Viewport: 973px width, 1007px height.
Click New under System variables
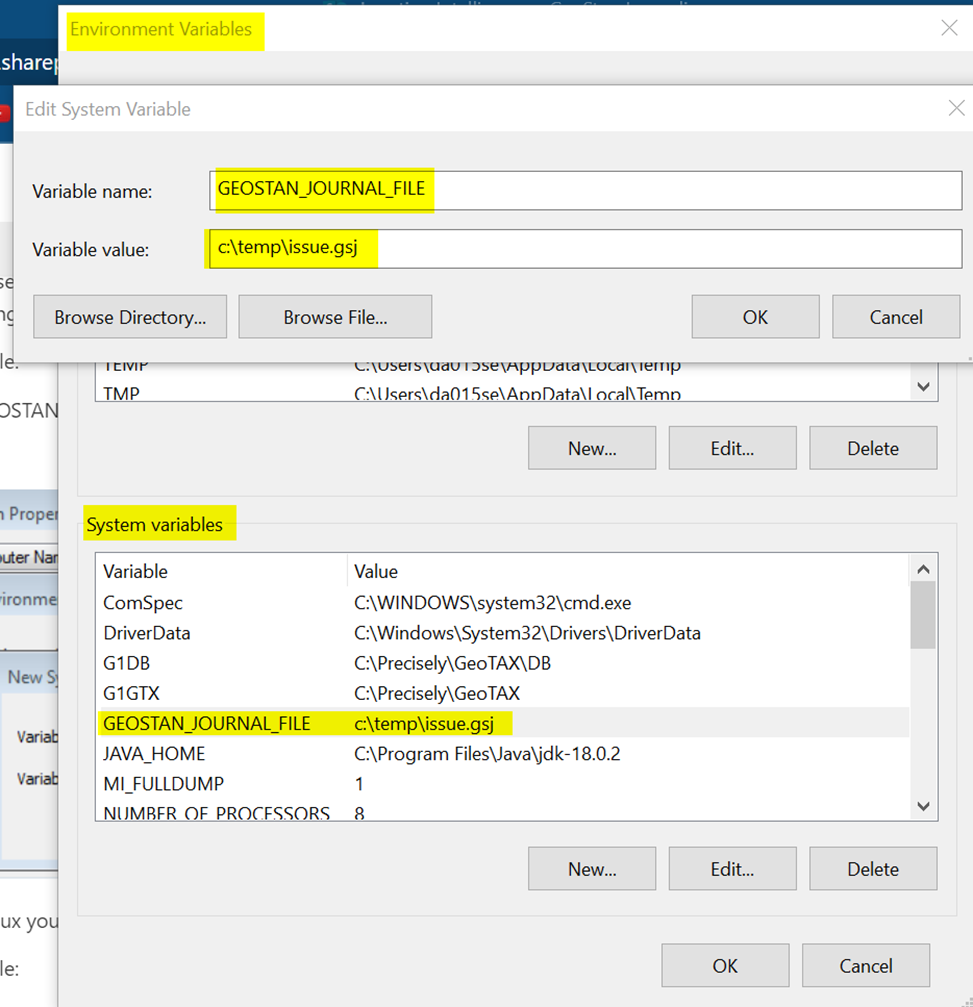[591, 868]
